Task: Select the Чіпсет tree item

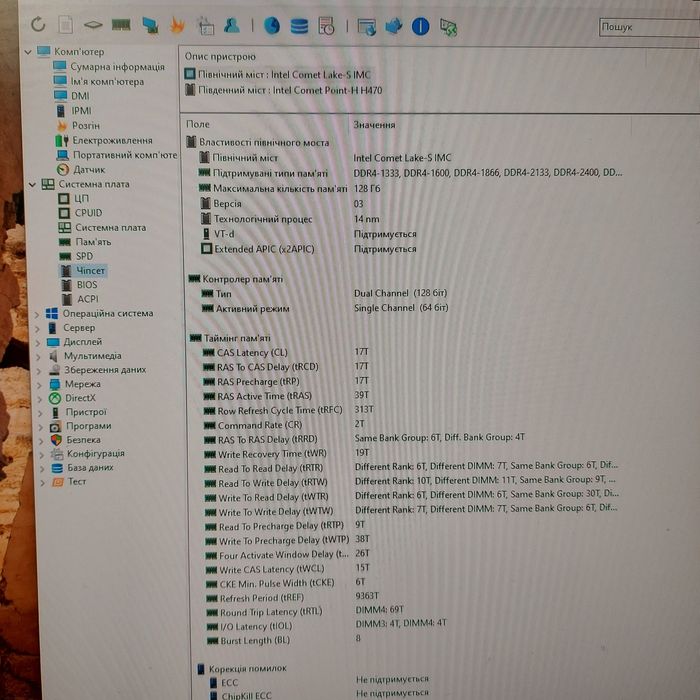Action: [83, 271]
